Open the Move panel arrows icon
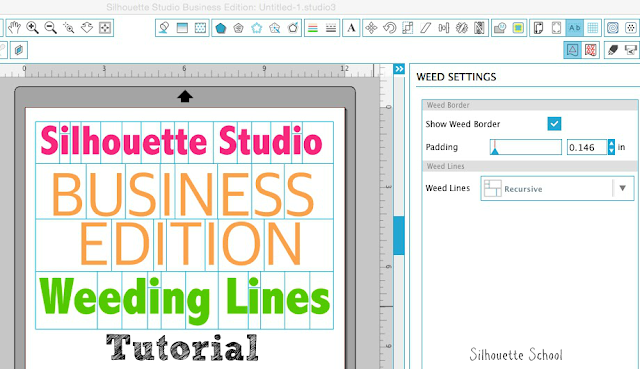The image size is (640, 369). coord(371,28)
